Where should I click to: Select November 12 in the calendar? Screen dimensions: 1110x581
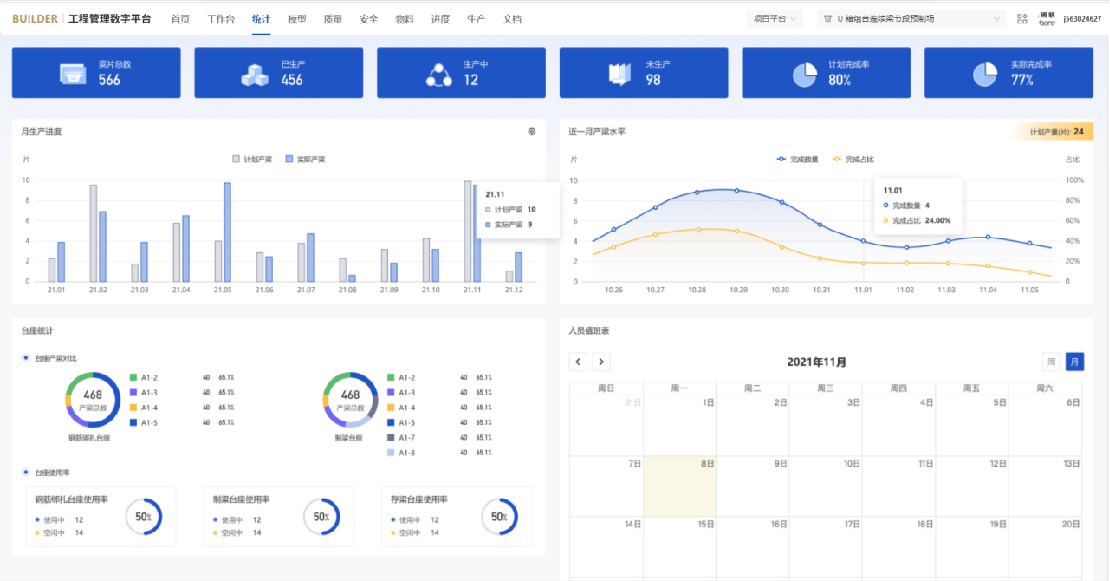pos(972,486)
